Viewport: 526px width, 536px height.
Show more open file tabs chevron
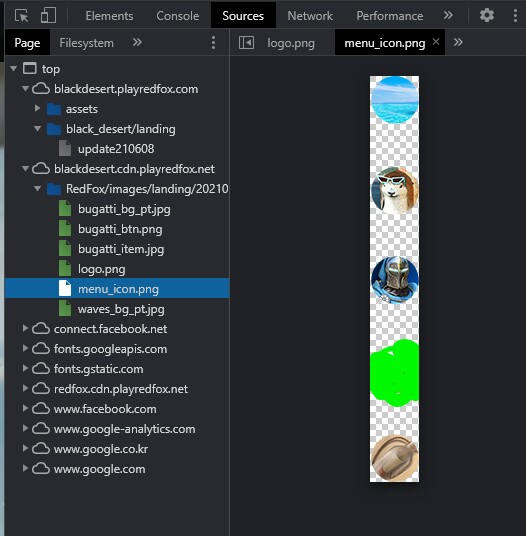[x=458, y=42]
